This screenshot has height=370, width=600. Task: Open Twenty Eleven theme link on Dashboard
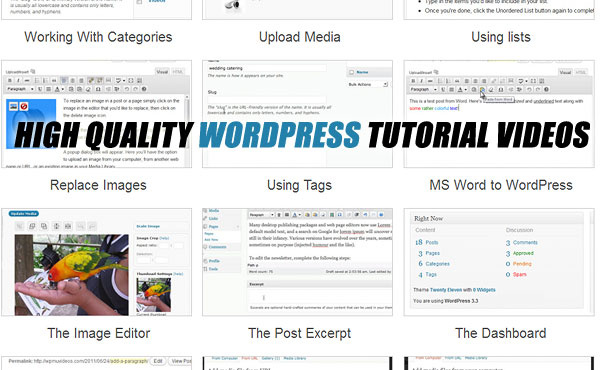pyautogui.click(x=446, y=290)
